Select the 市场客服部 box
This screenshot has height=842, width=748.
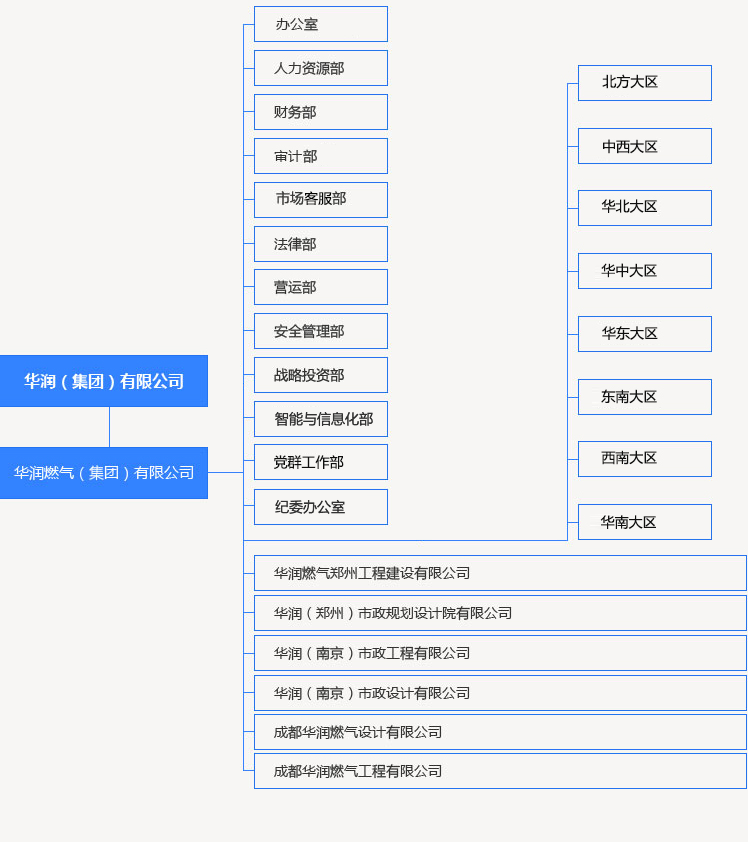[321, 200]
